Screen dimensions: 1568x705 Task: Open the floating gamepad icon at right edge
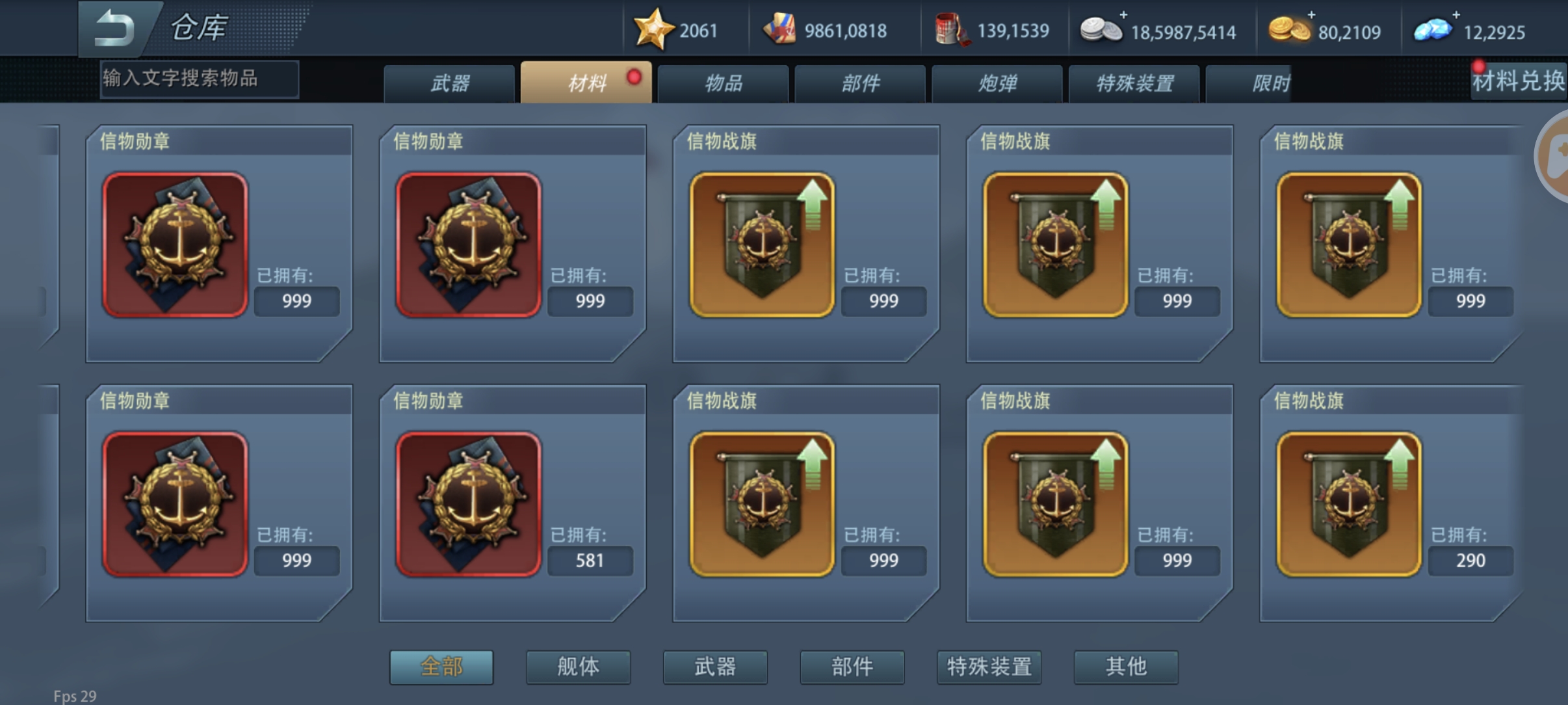tap(1554, 156)
